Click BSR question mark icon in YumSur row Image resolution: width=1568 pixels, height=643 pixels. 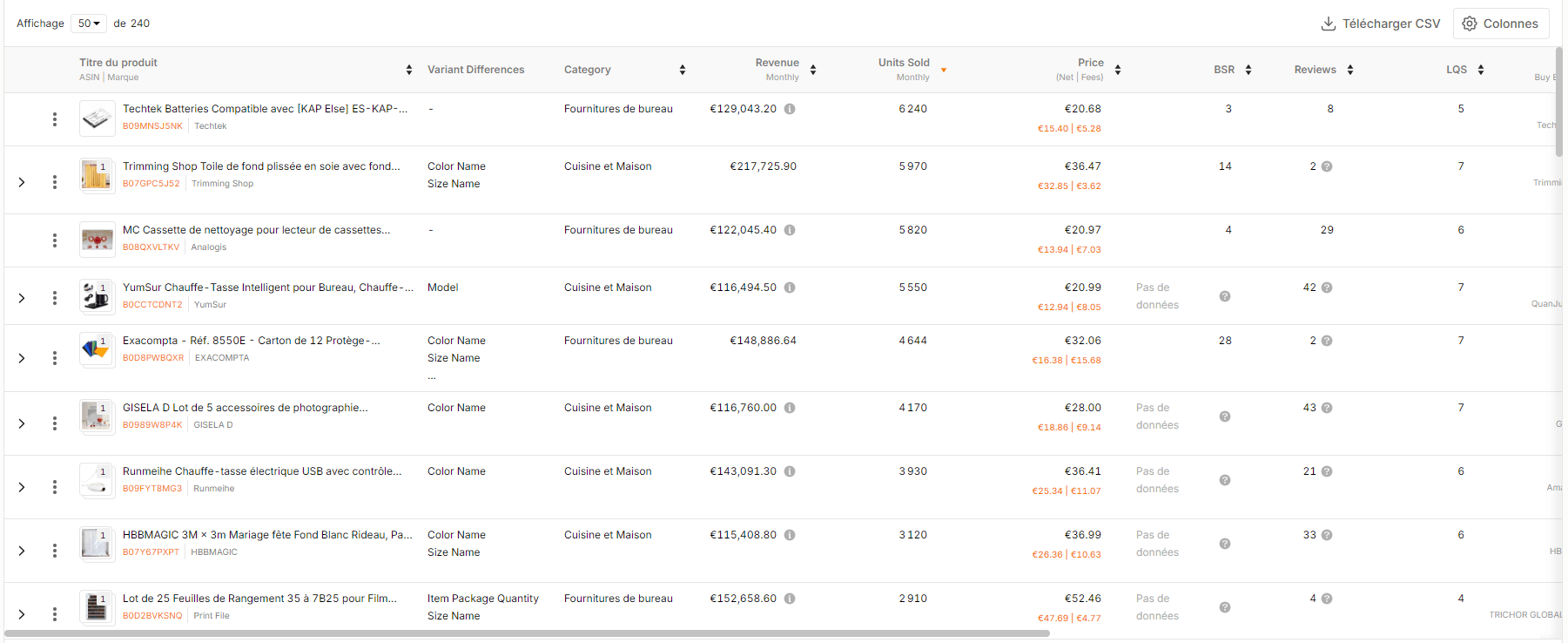[x=1225, y=296]
